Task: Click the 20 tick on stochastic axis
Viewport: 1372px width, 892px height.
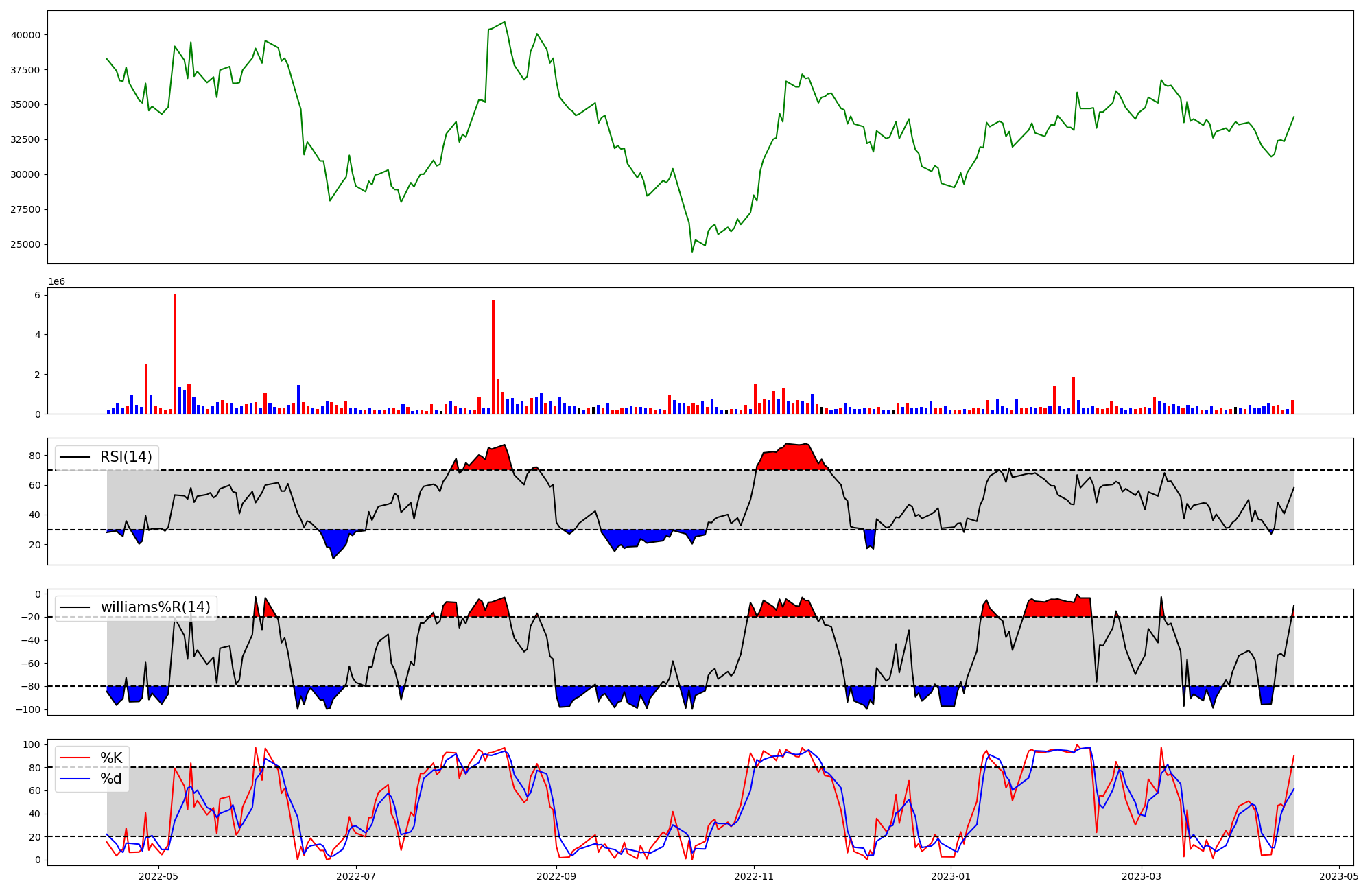Action: [34, 837]
